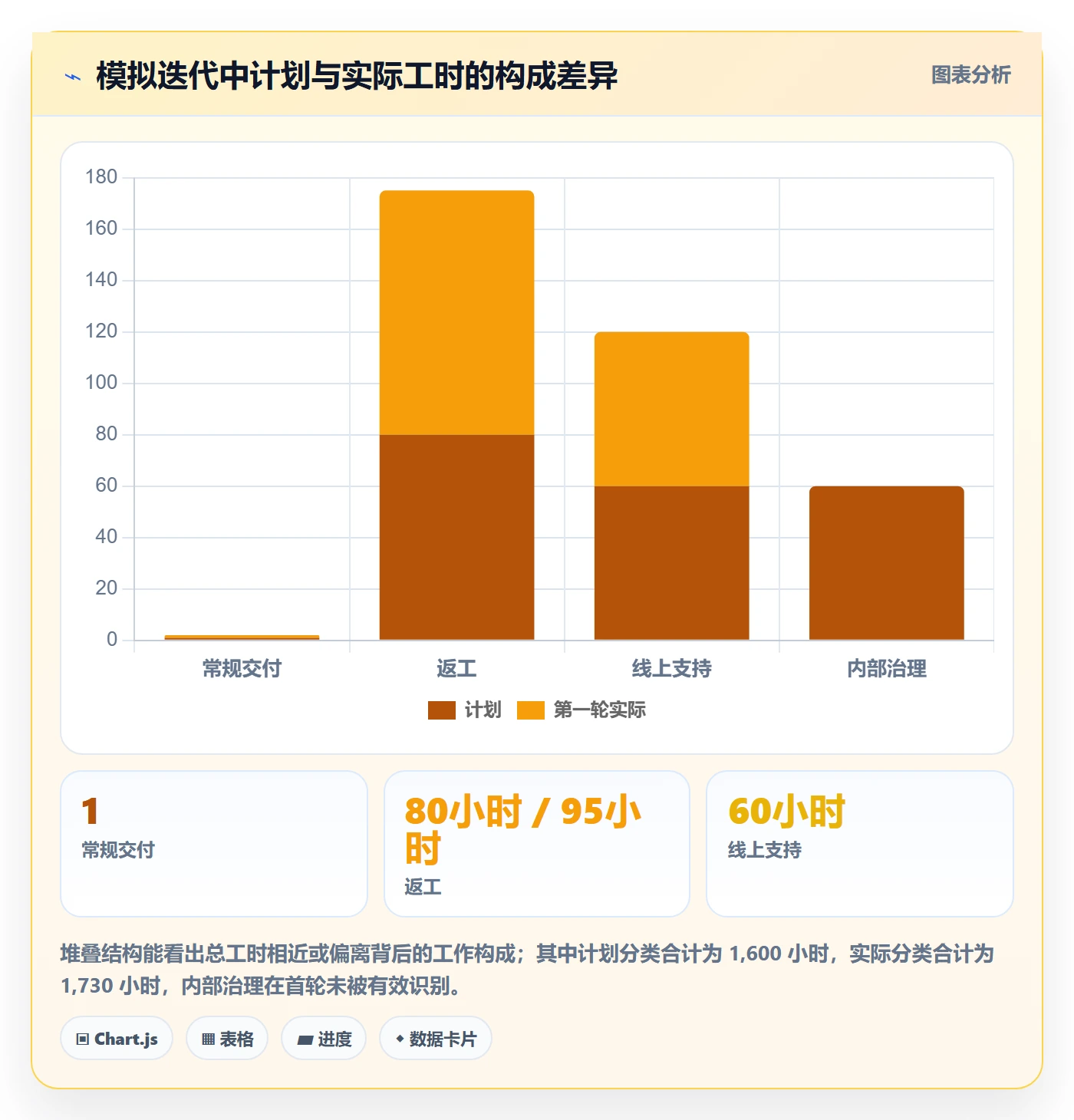Viewport: 1074px width, 1120px height.
Task: Open the 常规交付 data card showing 1
Action: [214, 844]
